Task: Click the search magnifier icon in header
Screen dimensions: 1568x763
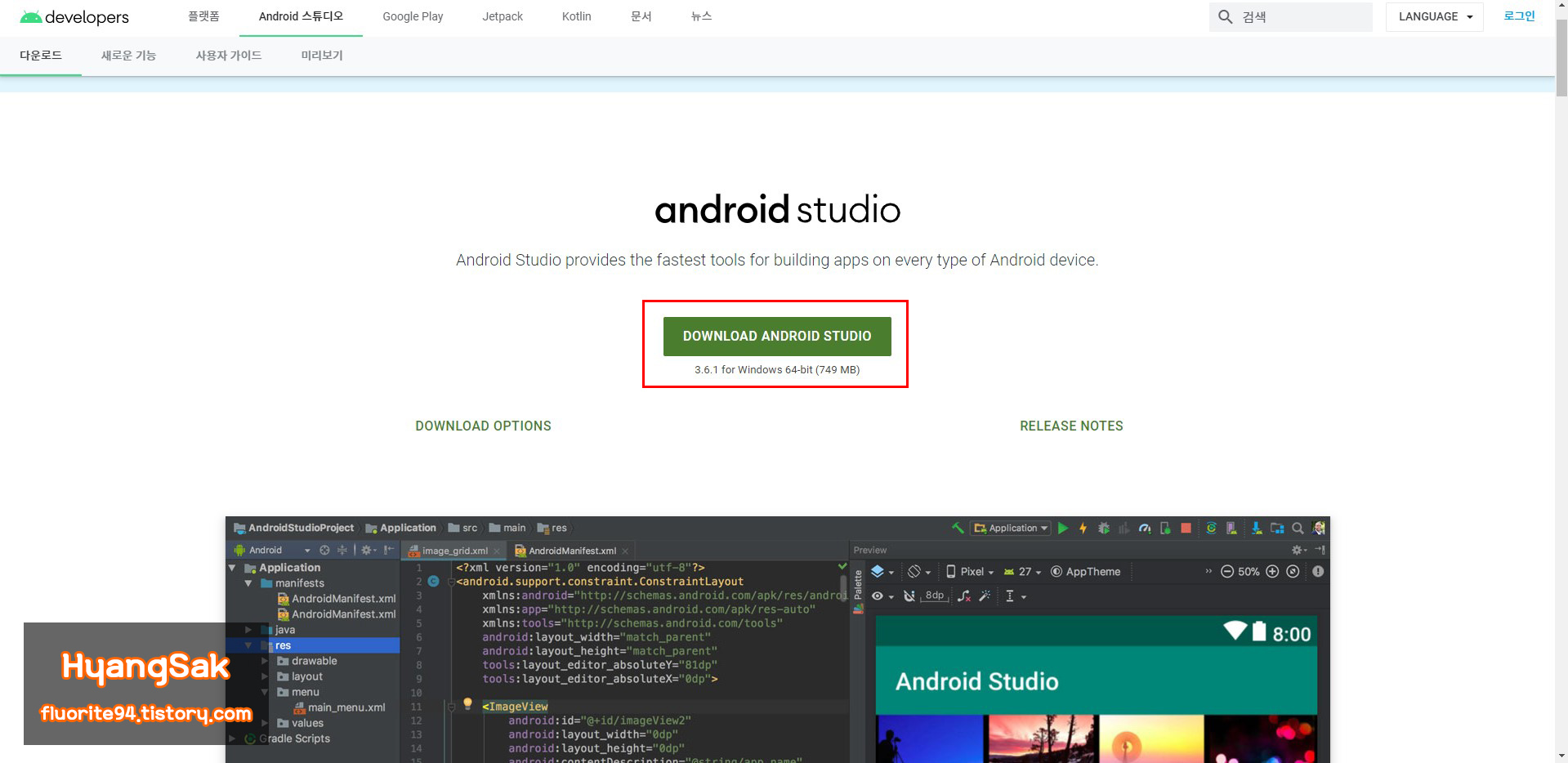Action: (x=1225, y=16)
